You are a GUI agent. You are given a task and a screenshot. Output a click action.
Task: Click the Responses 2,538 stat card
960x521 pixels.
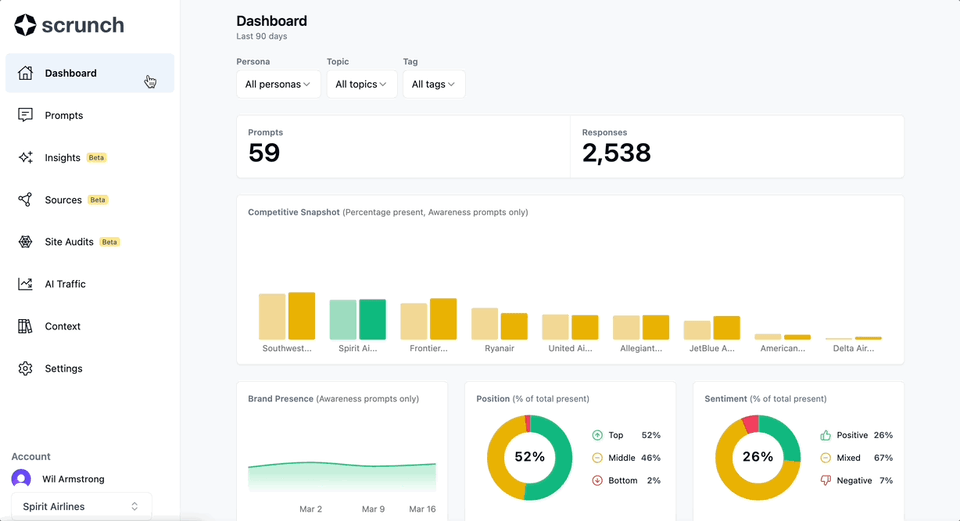point(737,147)
